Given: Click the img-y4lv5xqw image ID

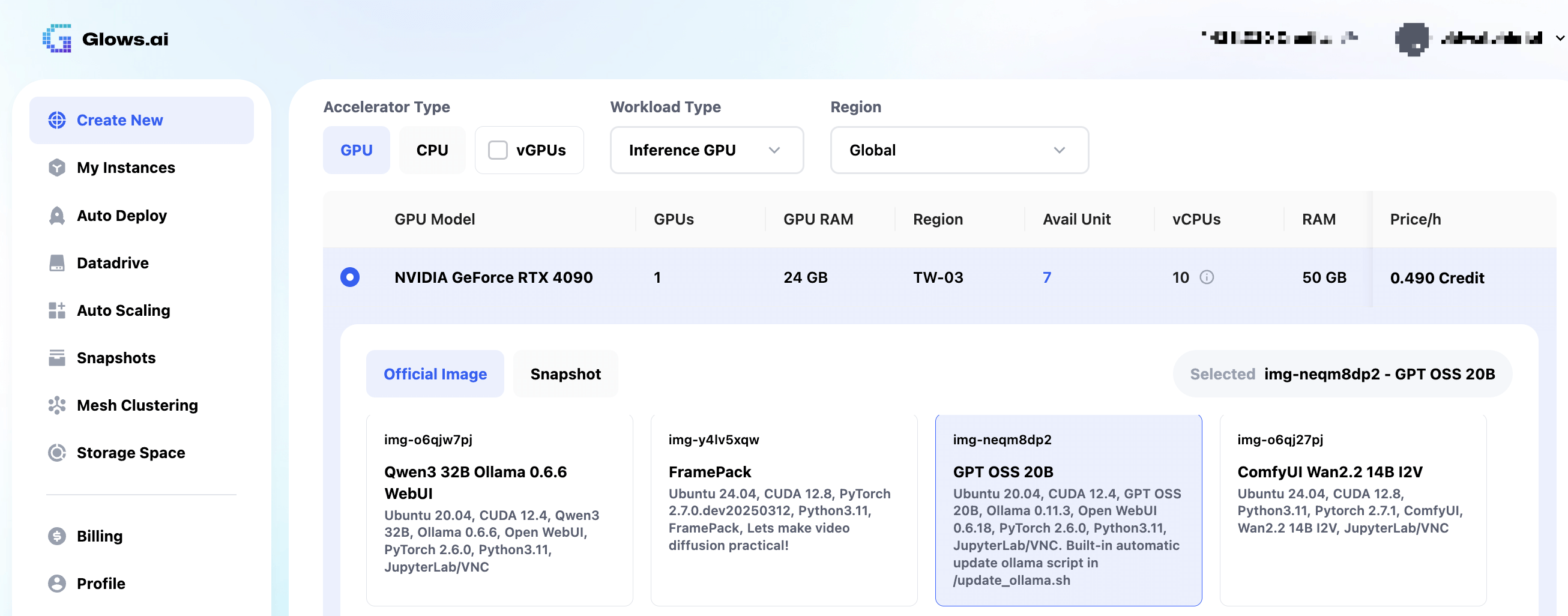Looking at the screenshot, I should pos(713,439).
